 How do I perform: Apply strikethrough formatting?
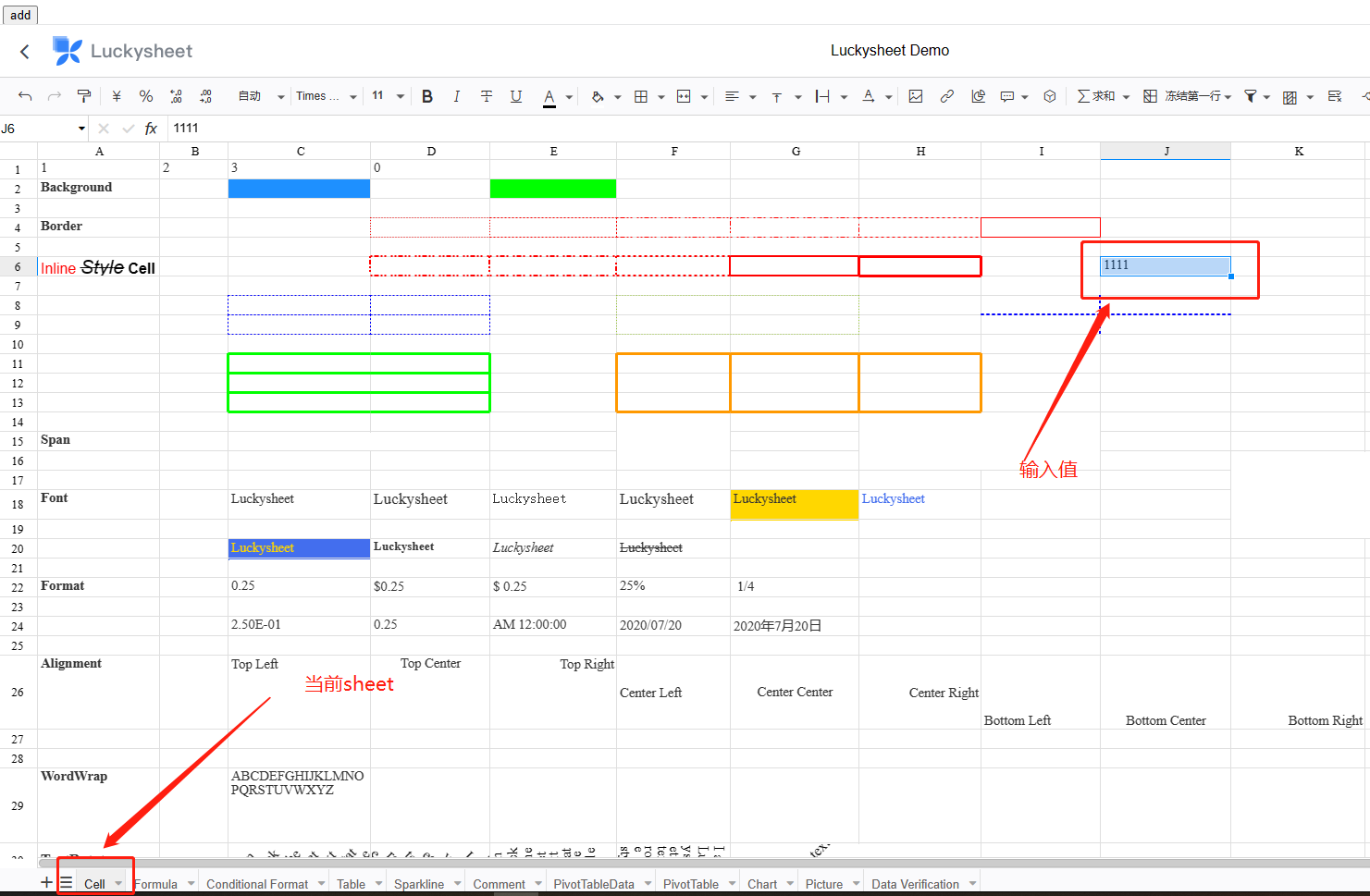487,96
